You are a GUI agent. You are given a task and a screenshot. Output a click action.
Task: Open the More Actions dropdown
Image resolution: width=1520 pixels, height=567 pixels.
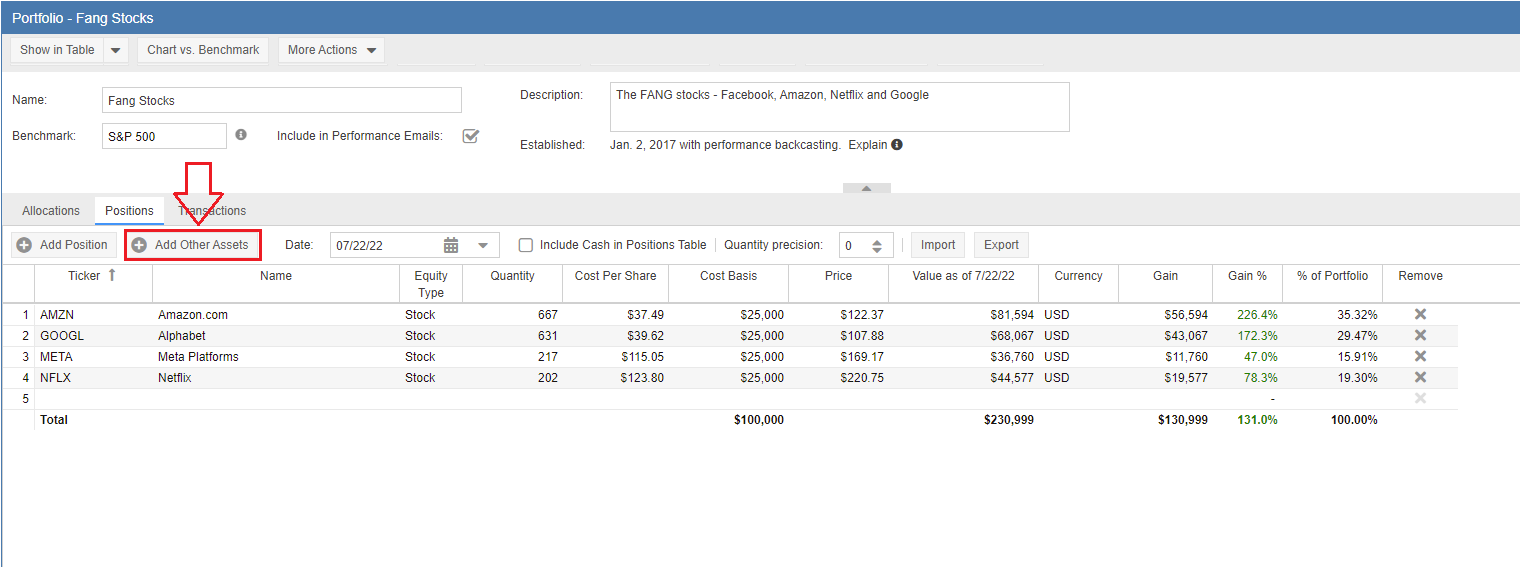332,50
